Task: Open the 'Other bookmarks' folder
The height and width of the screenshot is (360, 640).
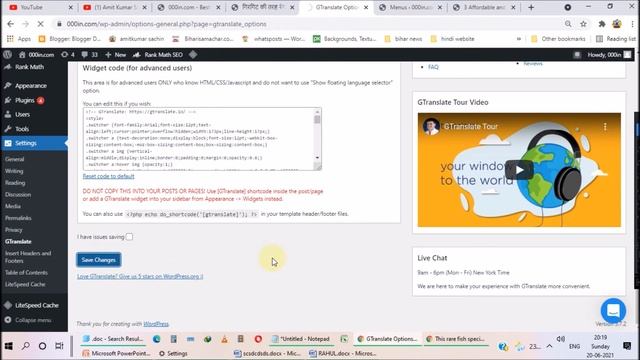Action: click(558, 39)
